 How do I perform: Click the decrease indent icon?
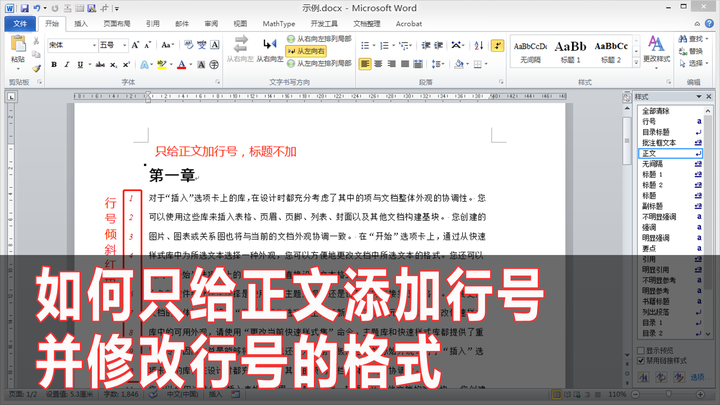pyautogui.click(x=426, y=45)
